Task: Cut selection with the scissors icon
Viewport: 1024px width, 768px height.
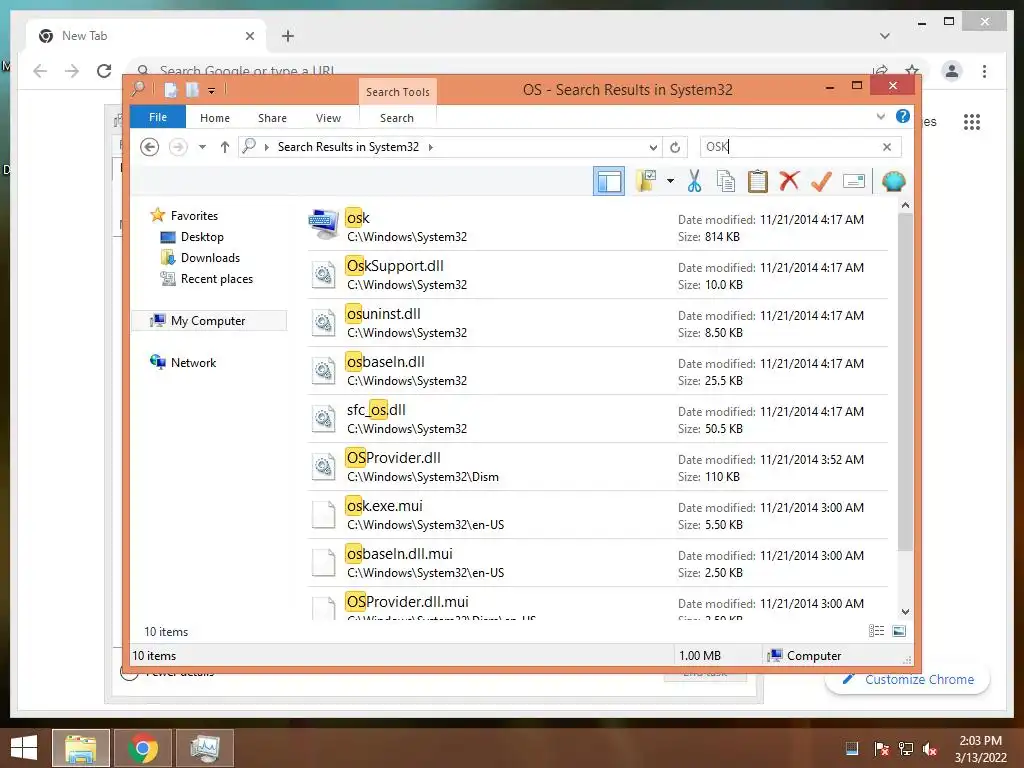Action: pos(694,181)
